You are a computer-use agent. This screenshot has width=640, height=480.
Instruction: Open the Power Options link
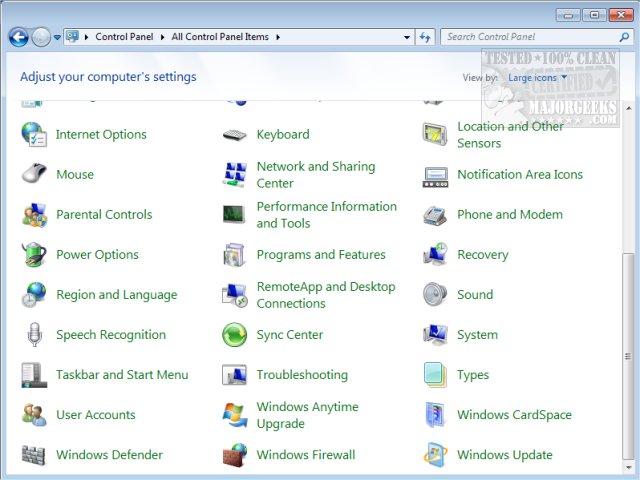[x=97, y=255]
